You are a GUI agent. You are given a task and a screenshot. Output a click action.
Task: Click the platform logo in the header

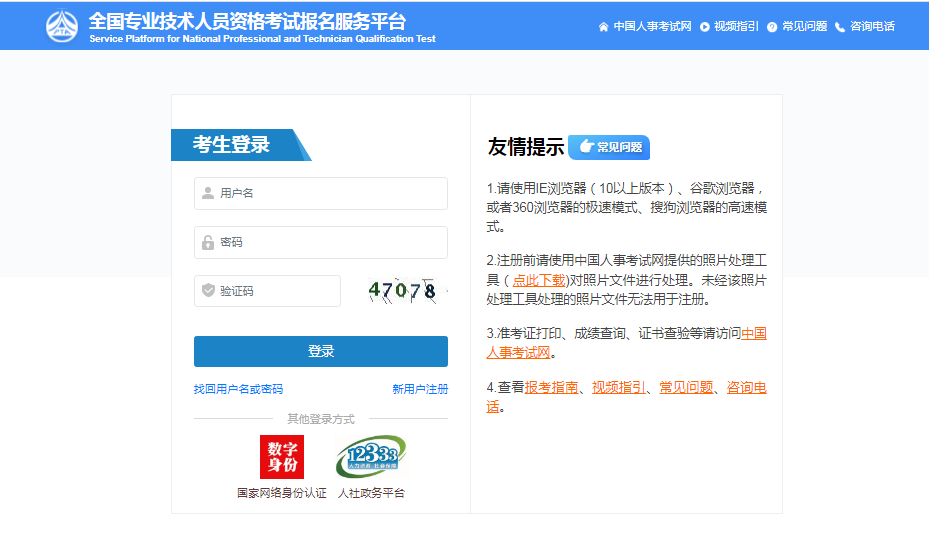pos(61,26)
